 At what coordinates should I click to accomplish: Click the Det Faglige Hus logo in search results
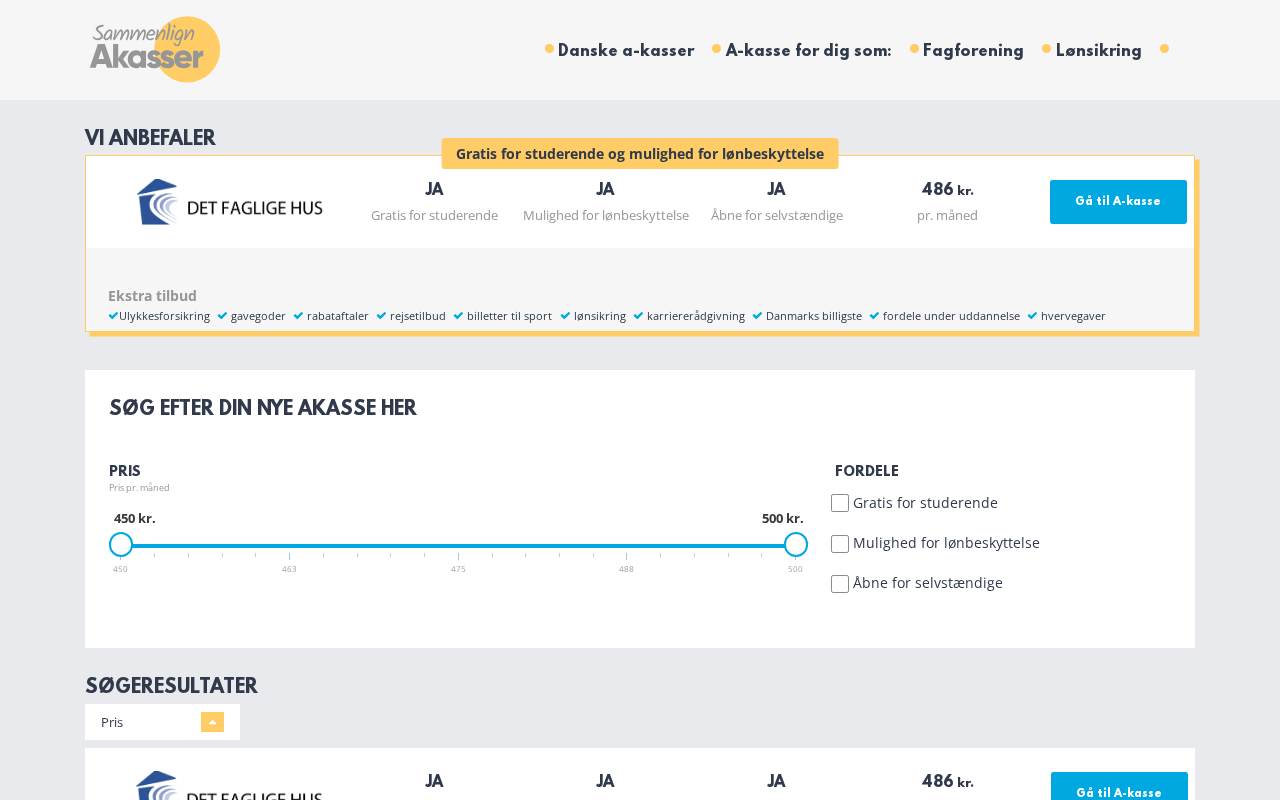coord(230,786)
